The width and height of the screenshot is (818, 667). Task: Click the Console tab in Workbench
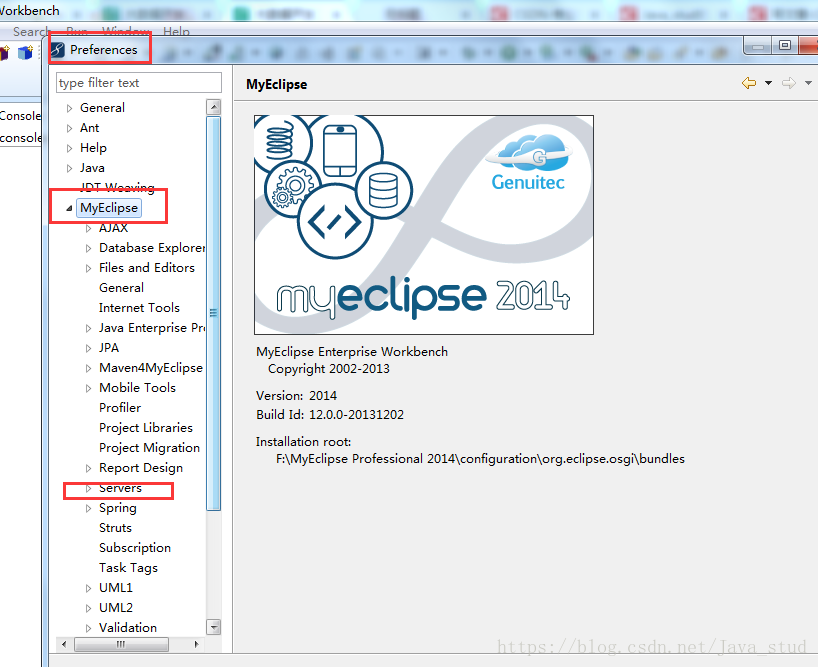coord(20,116)
